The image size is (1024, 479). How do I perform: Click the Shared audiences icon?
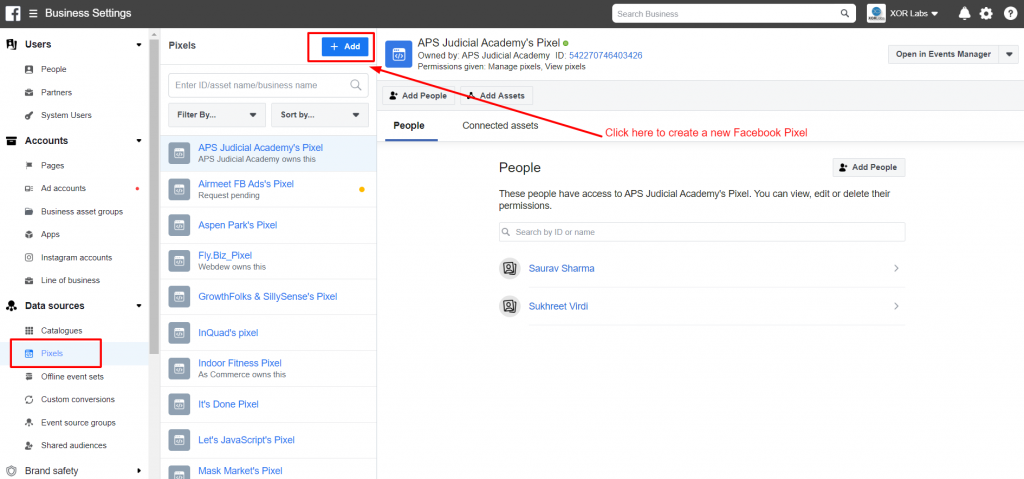[29, 446]
